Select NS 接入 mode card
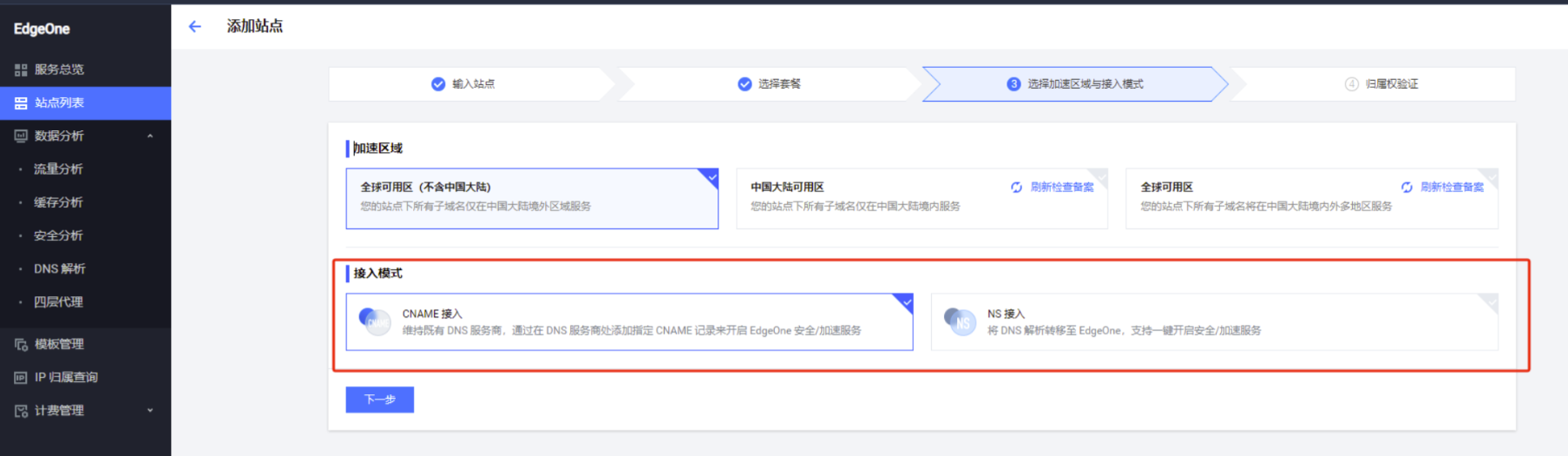This screenshot has width=1568, height=456. tap(1215, 322)
